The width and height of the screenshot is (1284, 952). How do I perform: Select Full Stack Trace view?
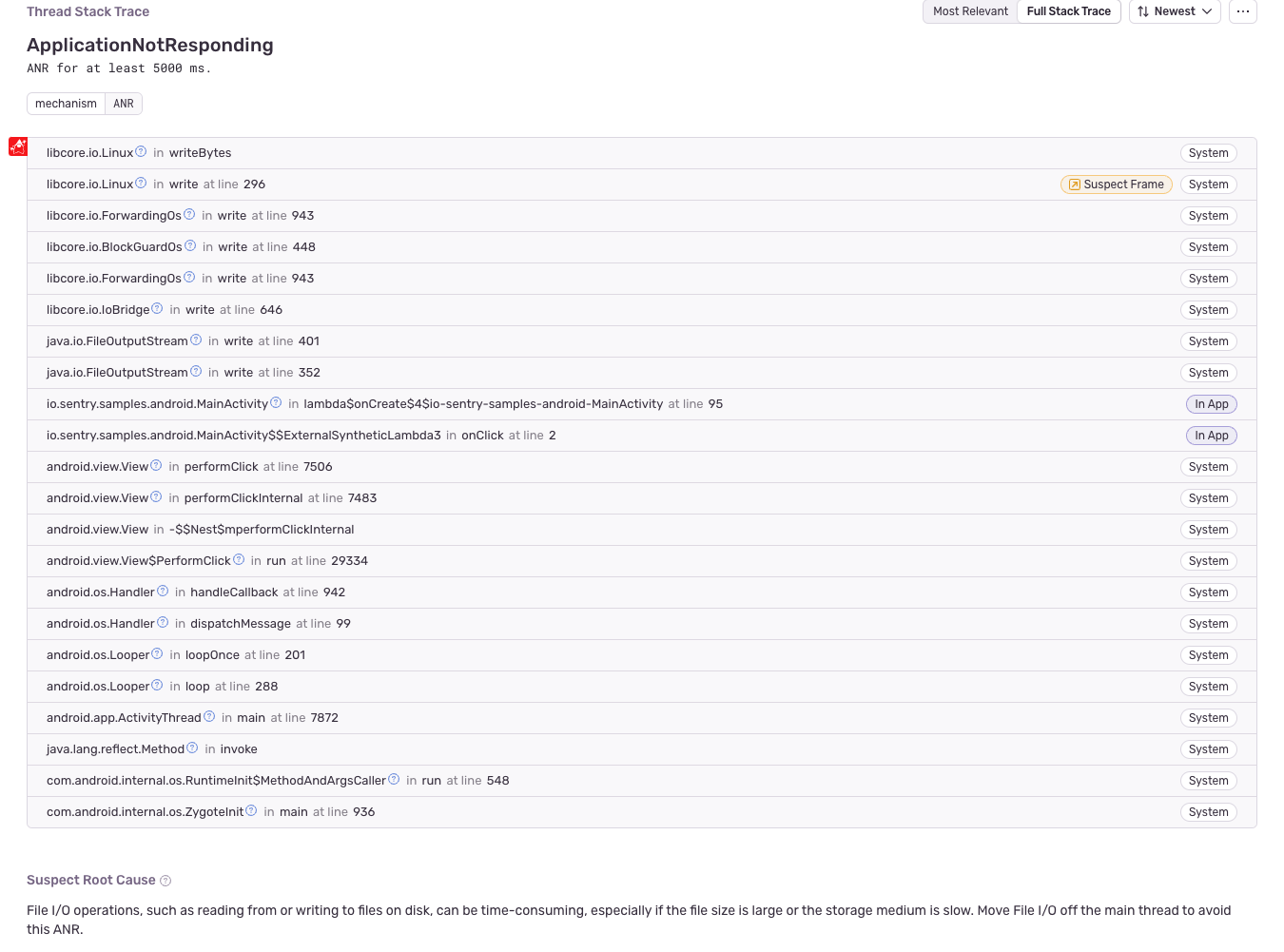pyautogui.click(x=1068, y=11)
